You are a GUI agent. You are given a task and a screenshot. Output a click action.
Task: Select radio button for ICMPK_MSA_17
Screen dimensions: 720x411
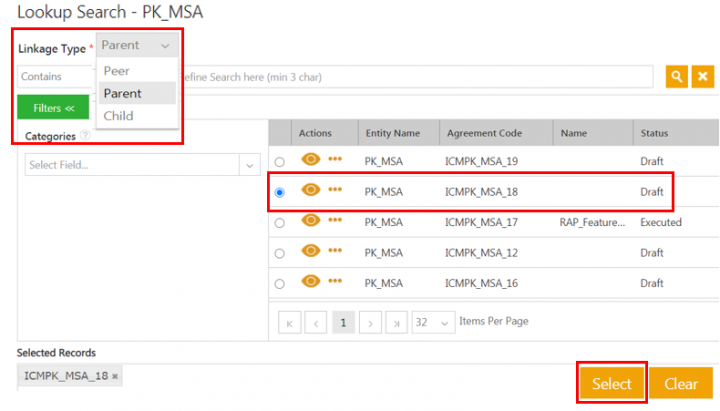pyautogui.click(x=279, y=223)
